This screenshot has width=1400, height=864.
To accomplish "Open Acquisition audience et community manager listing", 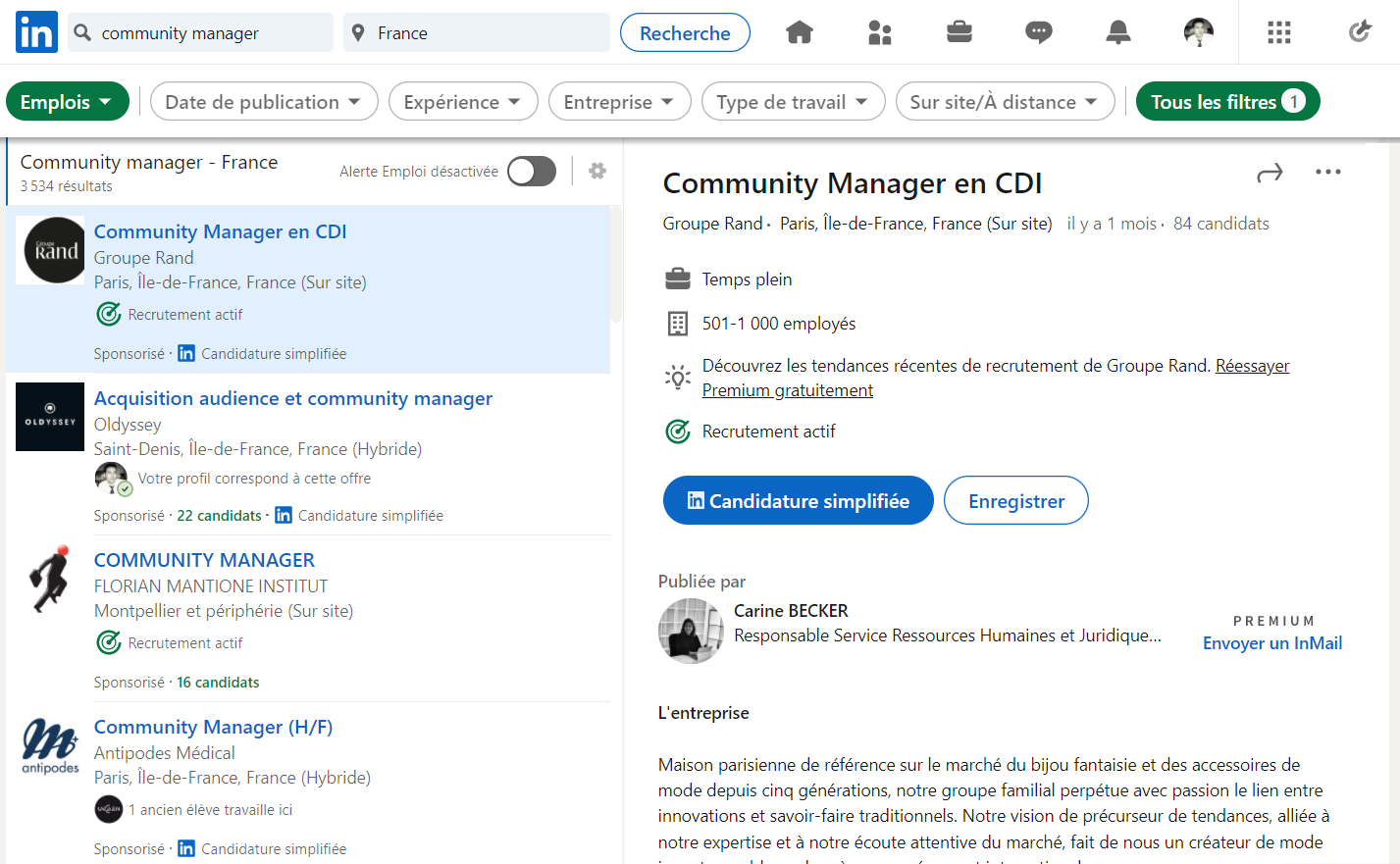I will pos(293,398).
